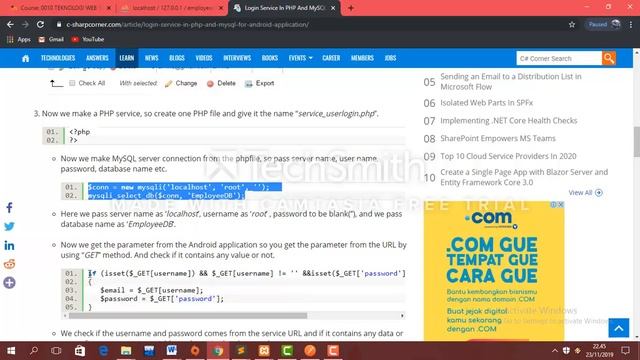Share article on Reddit
Image resolution: width=640 pixels, height=360 pixels.
point(9,264)
